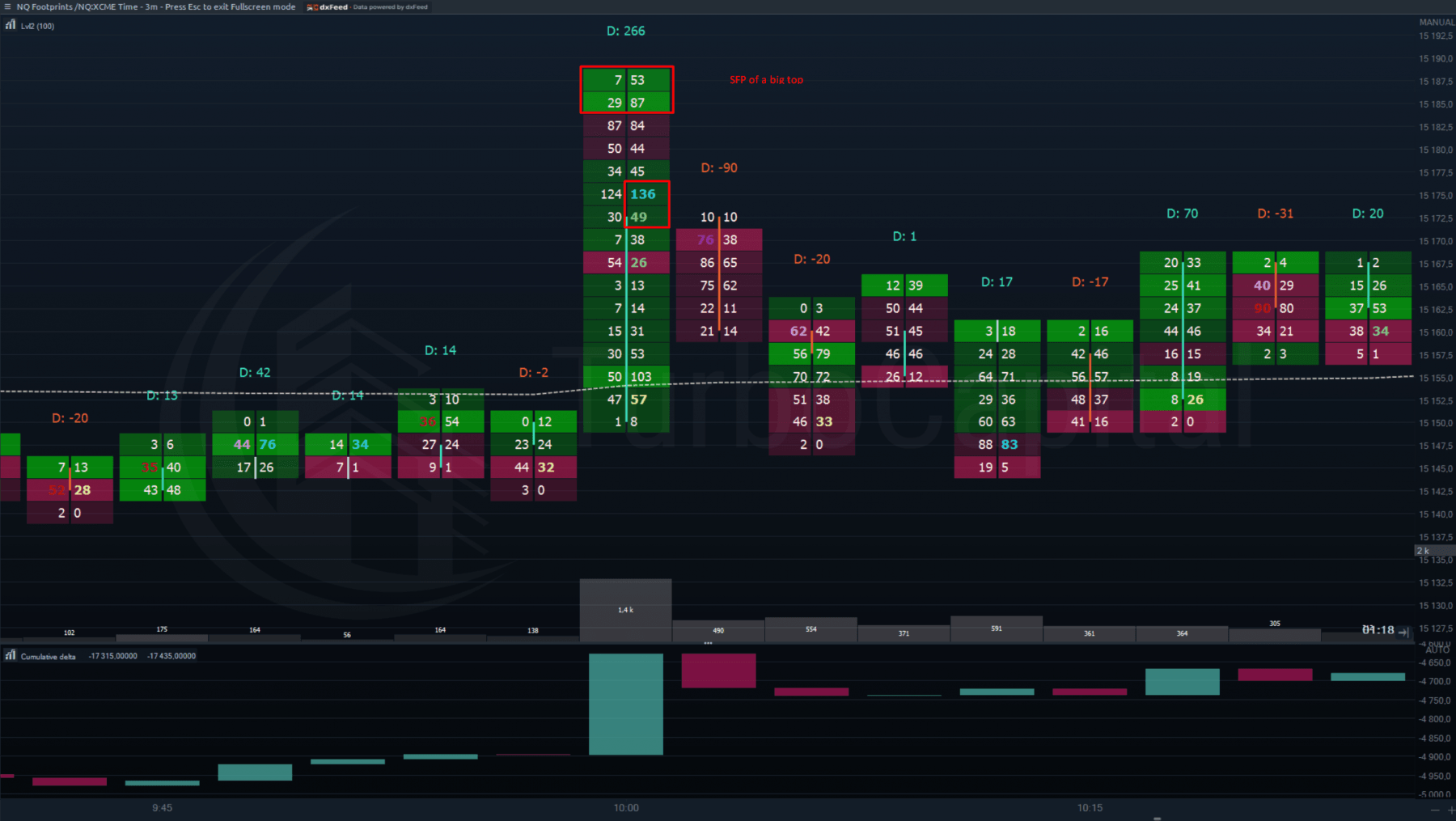Select the go-to-realtime arrow button
The height and width of the screenshot is (821, 1456).
1402,633
